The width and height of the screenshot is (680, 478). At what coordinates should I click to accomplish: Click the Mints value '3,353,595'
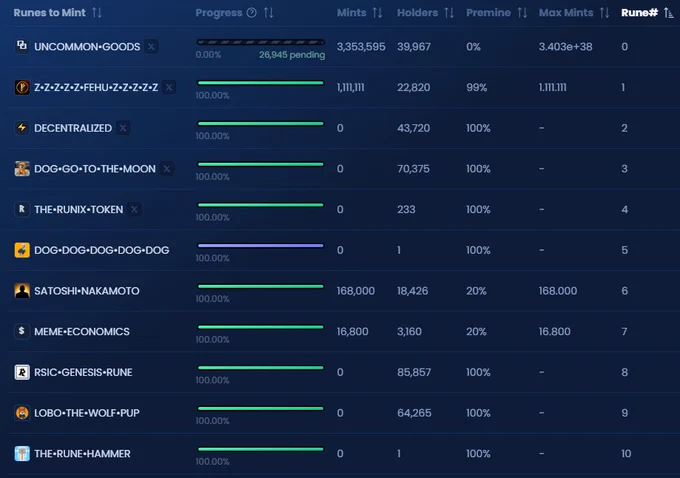[361, 47]
